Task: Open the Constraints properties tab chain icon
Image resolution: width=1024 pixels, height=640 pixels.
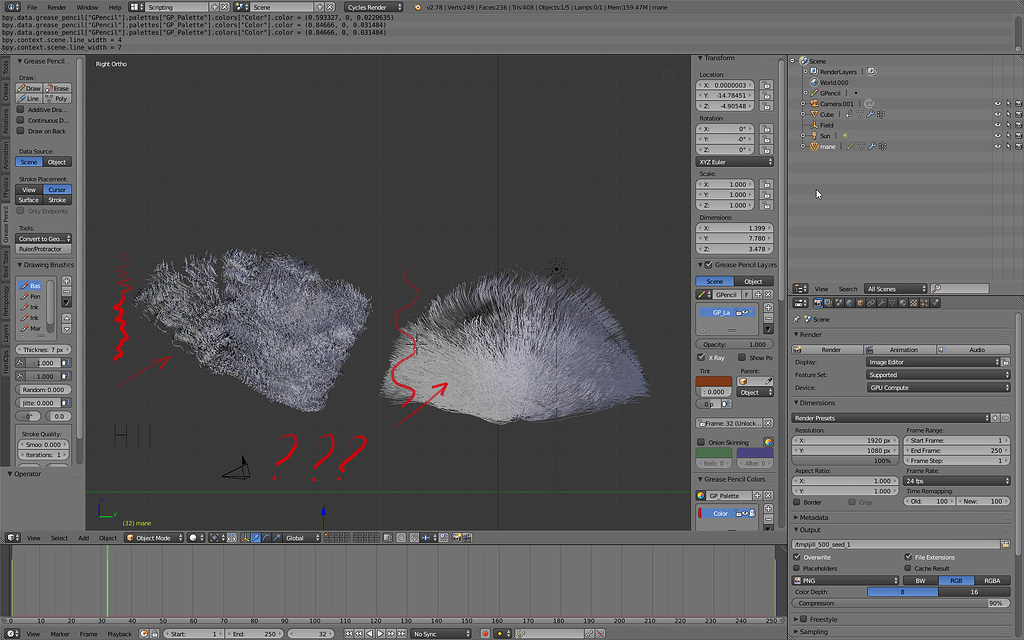Action: point(871,303)
